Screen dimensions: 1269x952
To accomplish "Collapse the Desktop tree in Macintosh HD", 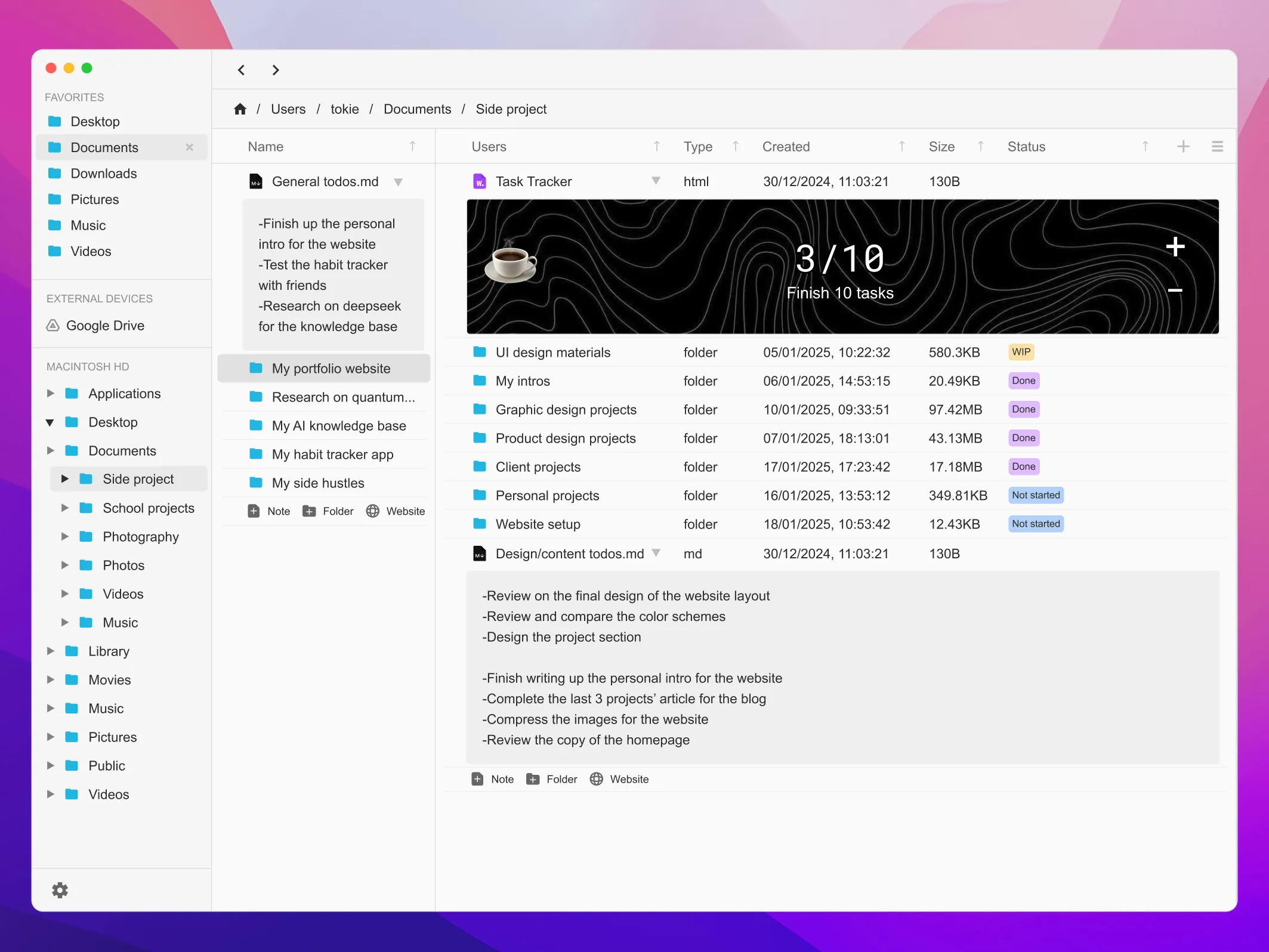I will [51, 422].
